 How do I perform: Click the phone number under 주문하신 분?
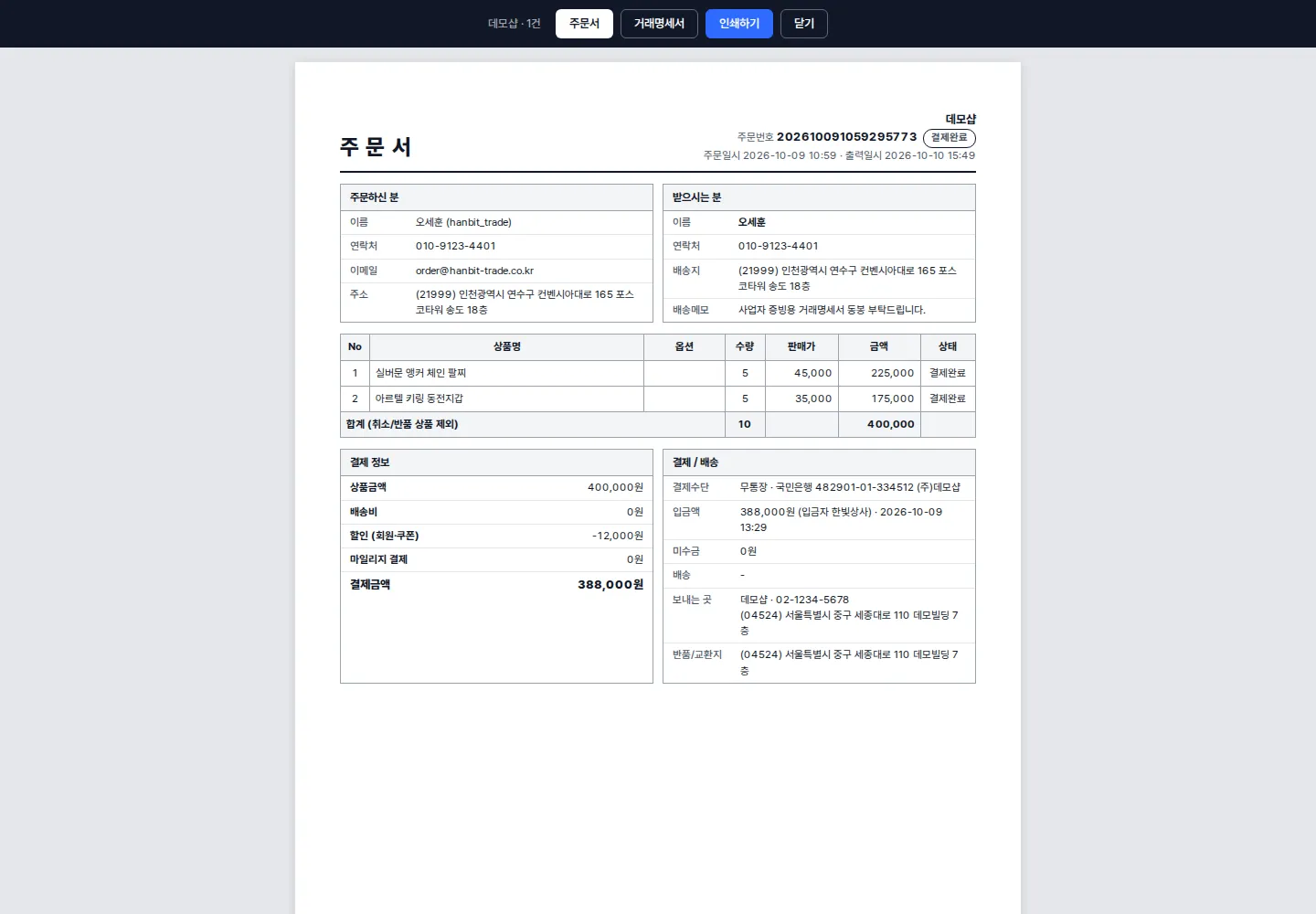(456, 246)
